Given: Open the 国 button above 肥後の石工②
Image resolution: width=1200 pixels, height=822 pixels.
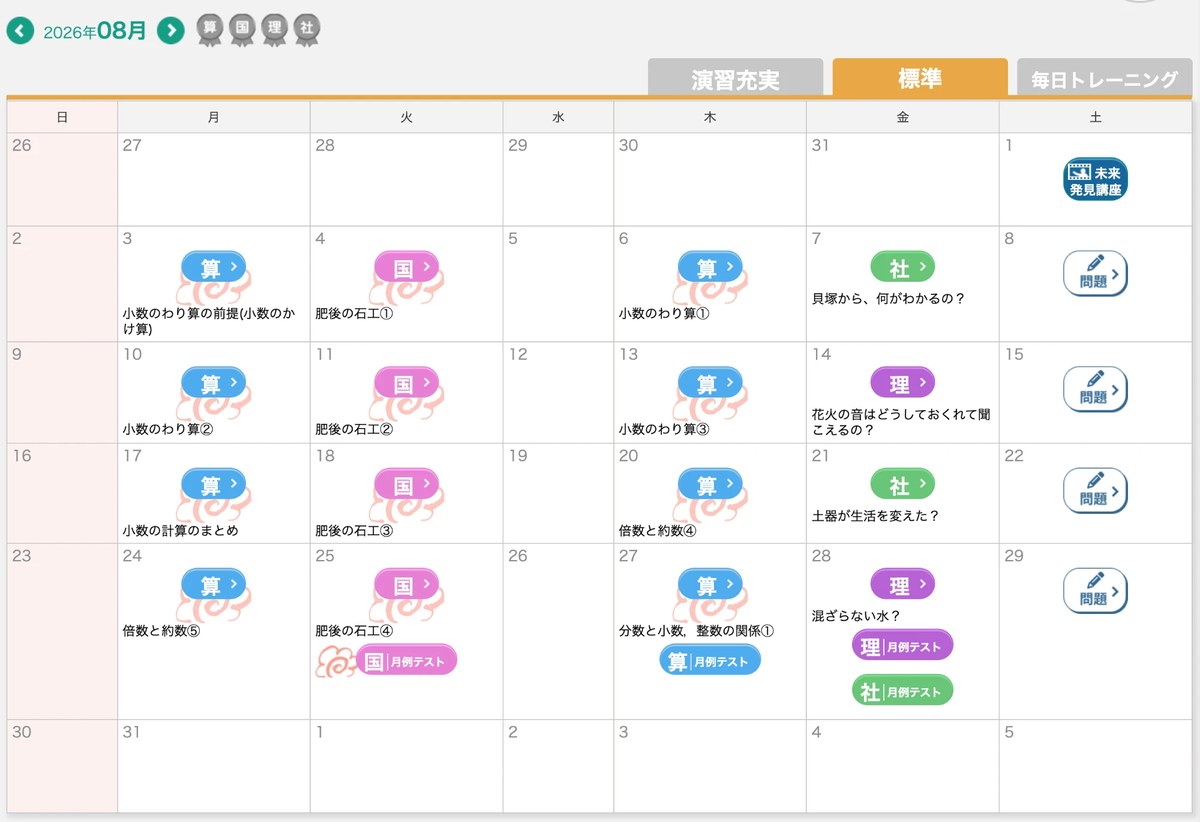Looking at the screenshot, I should (x=406, y=383).
